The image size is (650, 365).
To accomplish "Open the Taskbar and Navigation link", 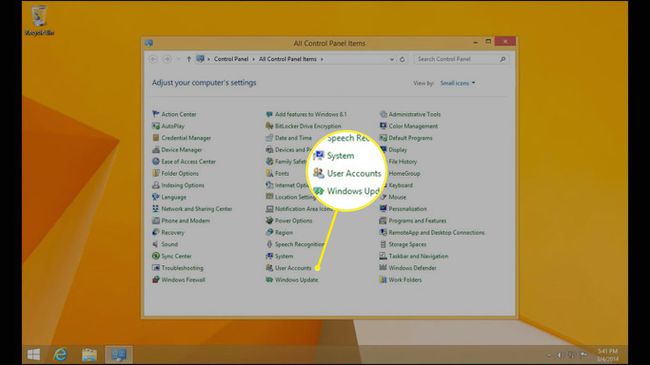I will 418,256.
